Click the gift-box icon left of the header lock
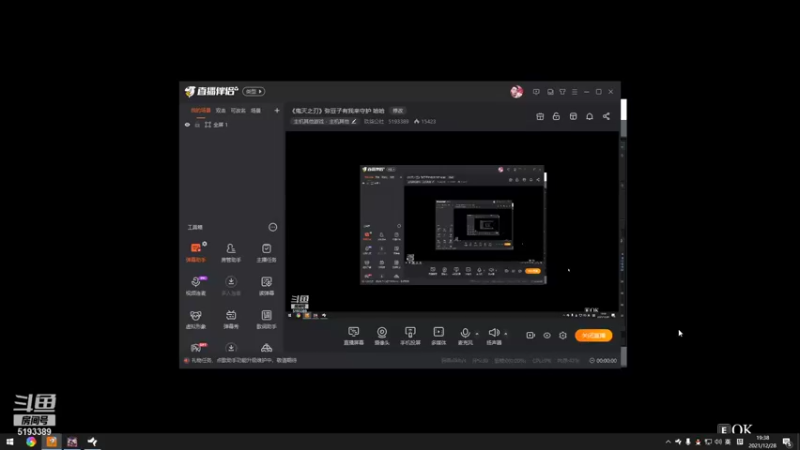 [540, 116]
